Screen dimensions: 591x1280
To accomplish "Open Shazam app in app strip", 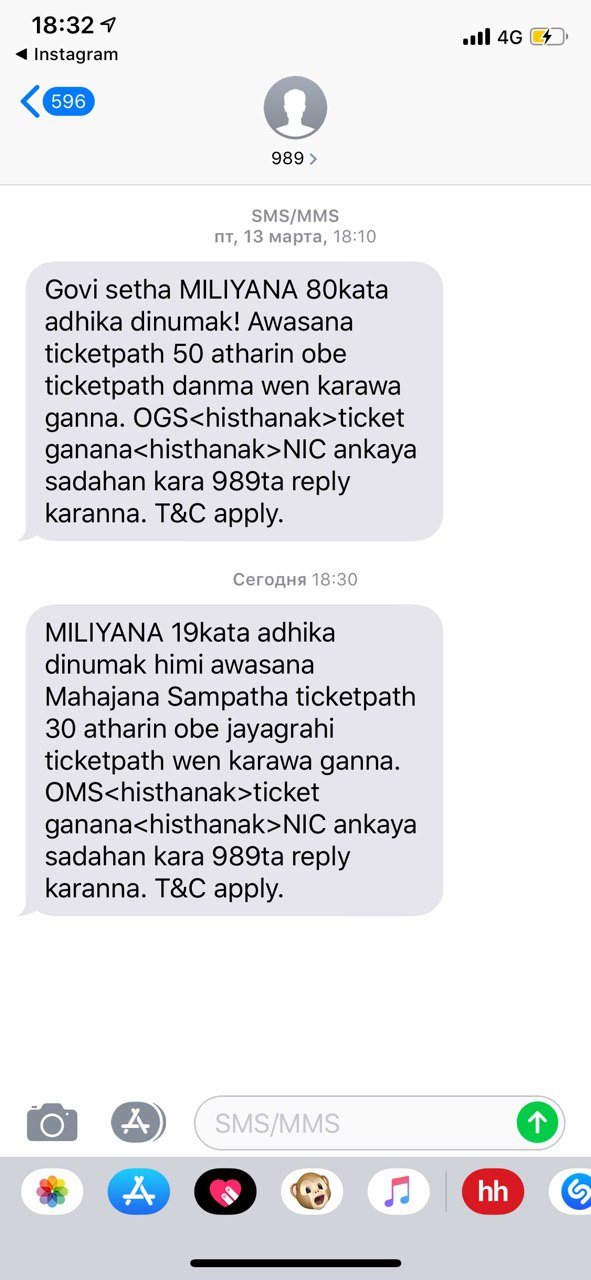I will [572, 1191].
